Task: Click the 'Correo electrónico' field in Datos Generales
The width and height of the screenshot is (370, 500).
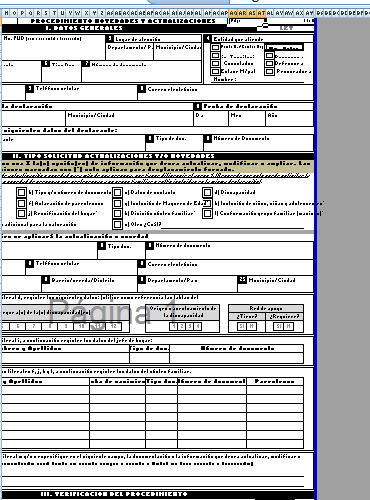Action: [x=226, y=93]
